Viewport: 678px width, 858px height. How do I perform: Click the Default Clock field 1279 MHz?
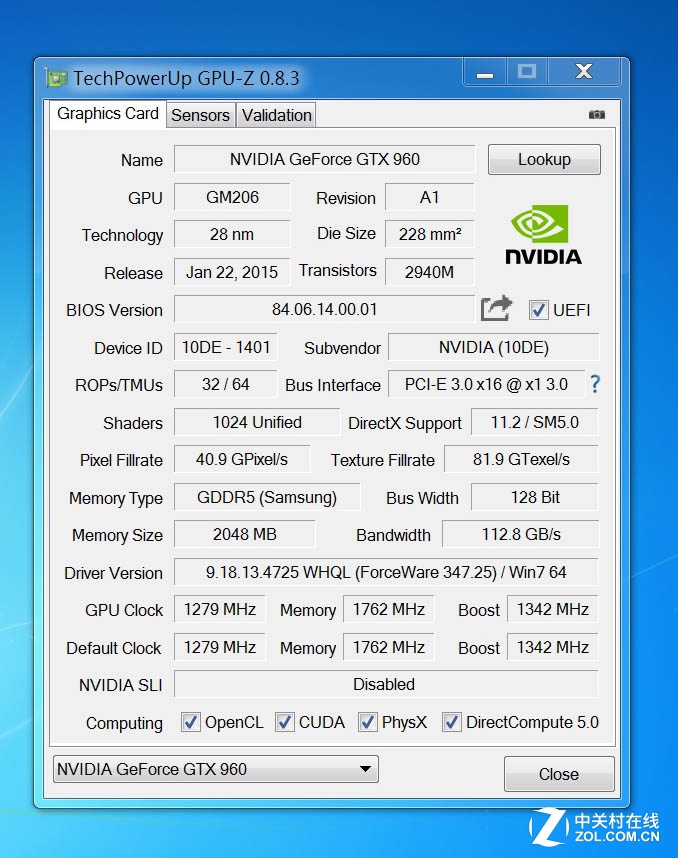pos(219,647)
